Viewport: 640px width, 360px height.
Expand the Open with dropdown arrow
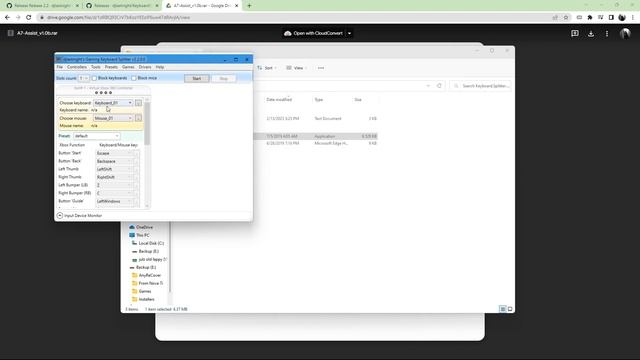[x=349, y=33]
